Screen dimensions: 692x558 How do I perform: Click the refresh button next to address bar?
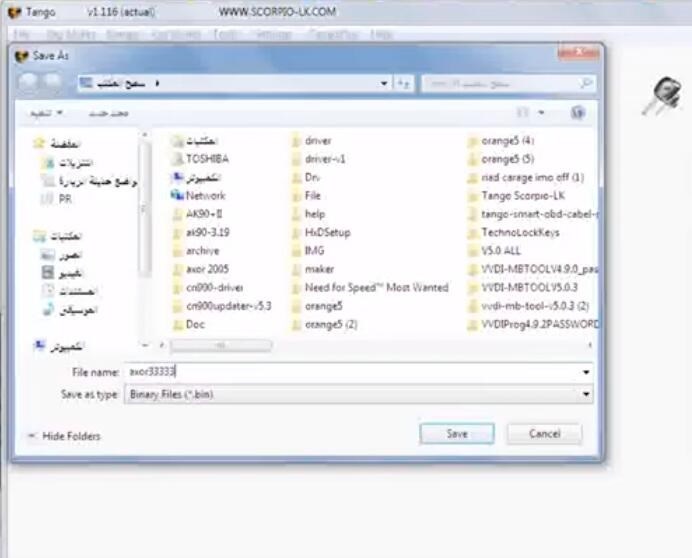point(403,83)
